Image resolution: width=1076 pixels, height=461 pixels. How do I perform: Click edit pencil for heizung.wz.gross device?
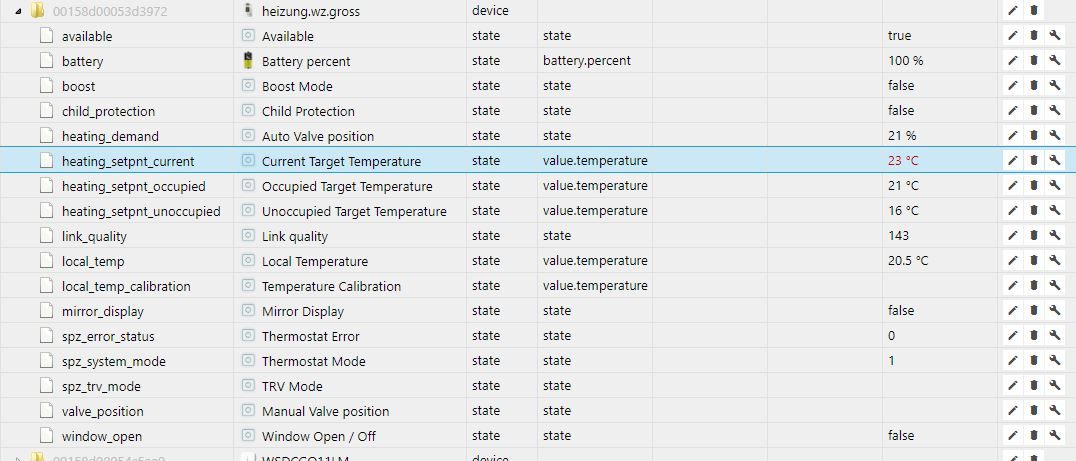tap(1013, 11)
